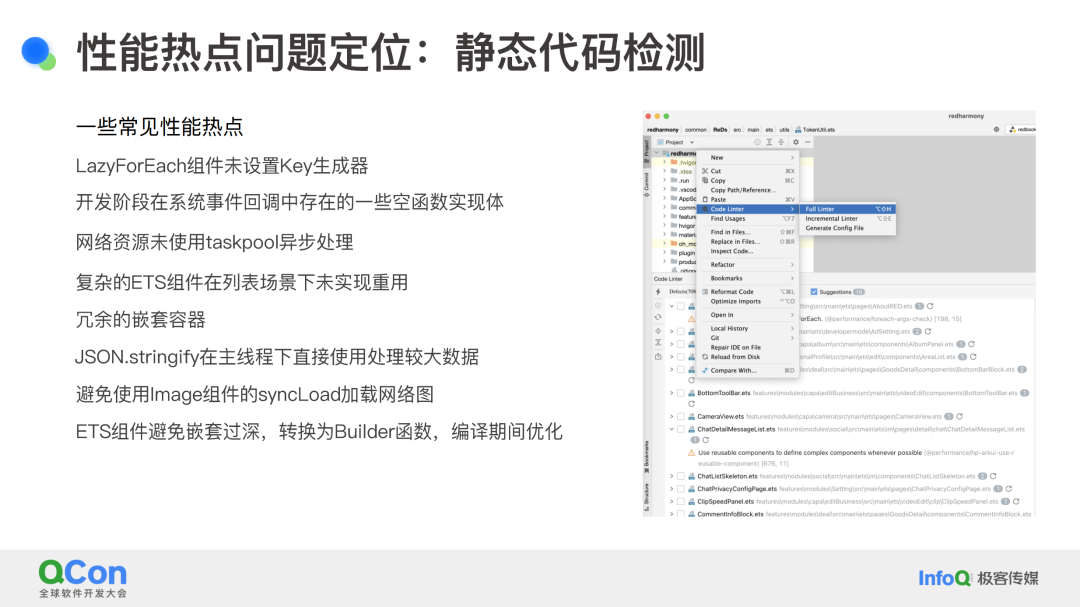Expand the .hvigor folder node

tap(665, 163)
